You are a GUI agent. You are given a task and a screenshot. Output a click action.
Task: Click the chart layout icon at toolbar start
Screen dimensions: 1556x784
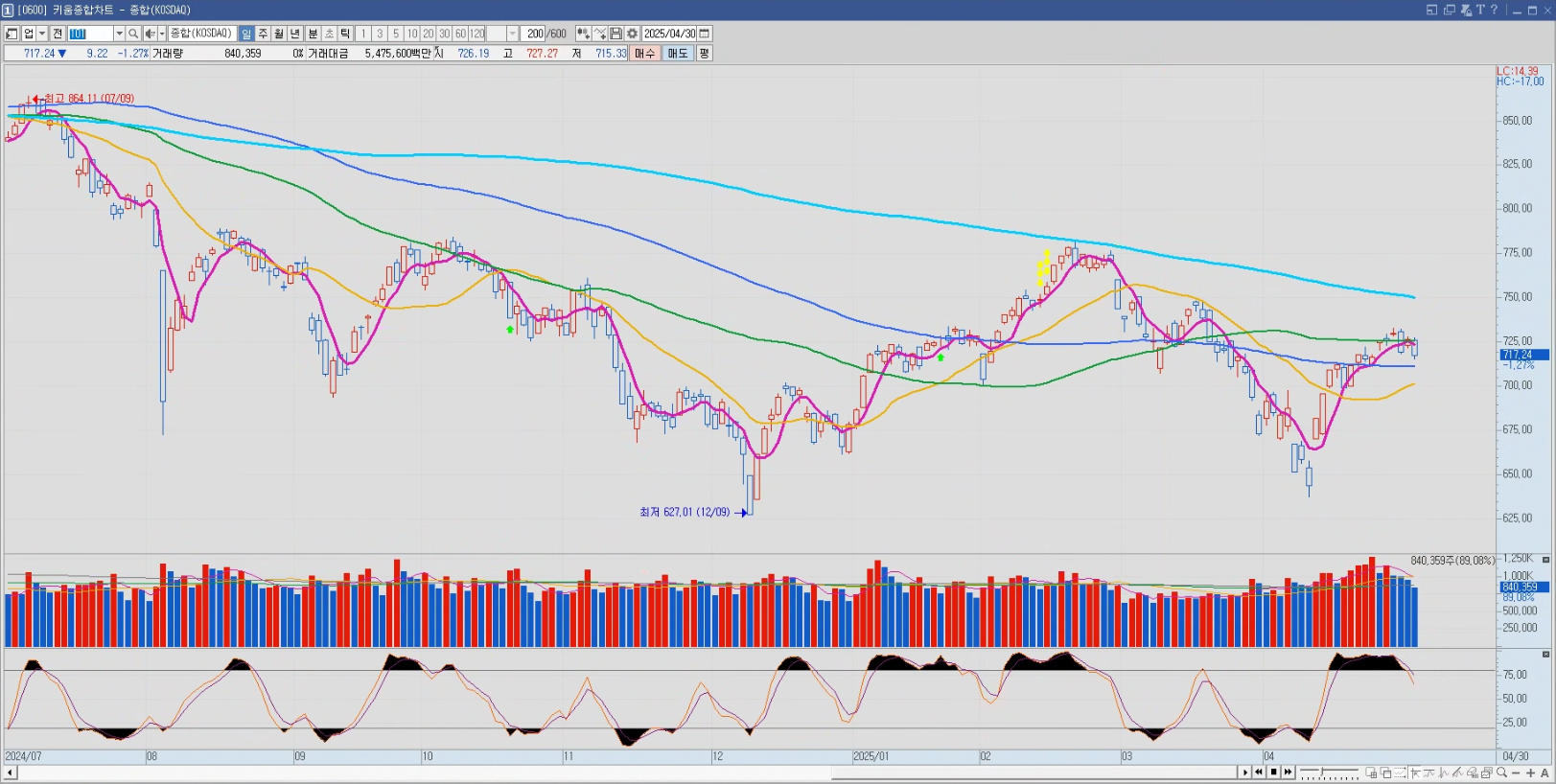coord(12,34)
